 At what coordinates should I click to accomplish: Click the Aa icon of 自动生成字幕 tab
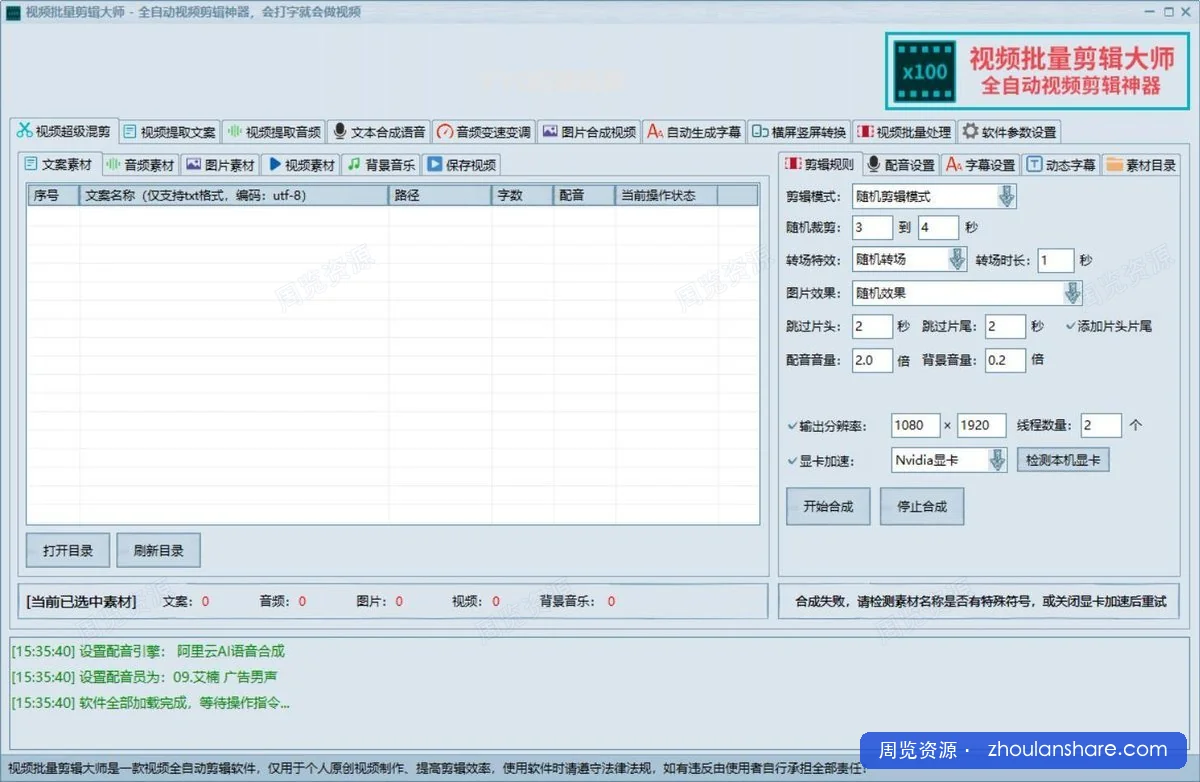655,131
